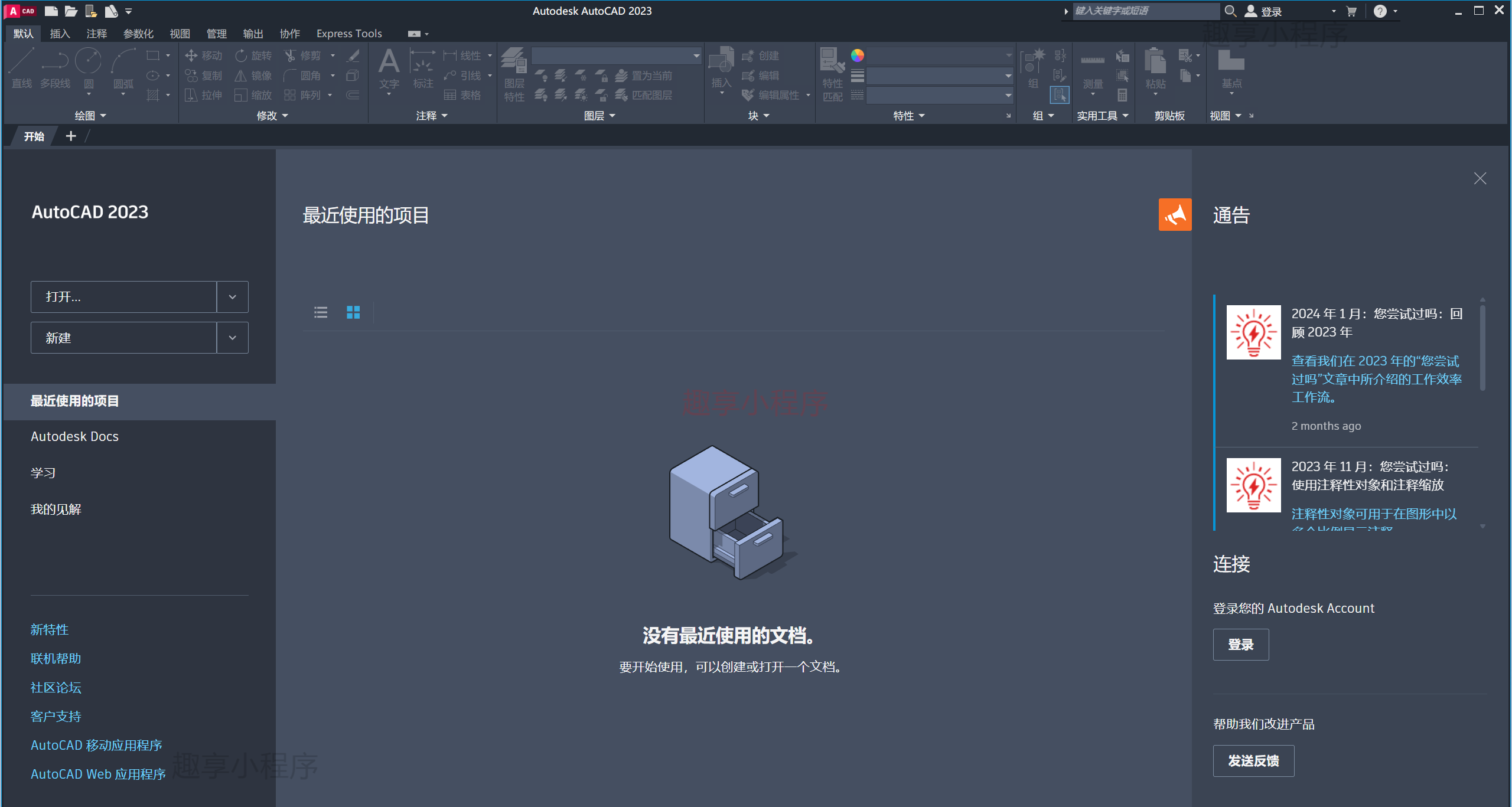Click the 登录 account menu in title bar
Screen dimensions: 1512x807
[1291, 11]
